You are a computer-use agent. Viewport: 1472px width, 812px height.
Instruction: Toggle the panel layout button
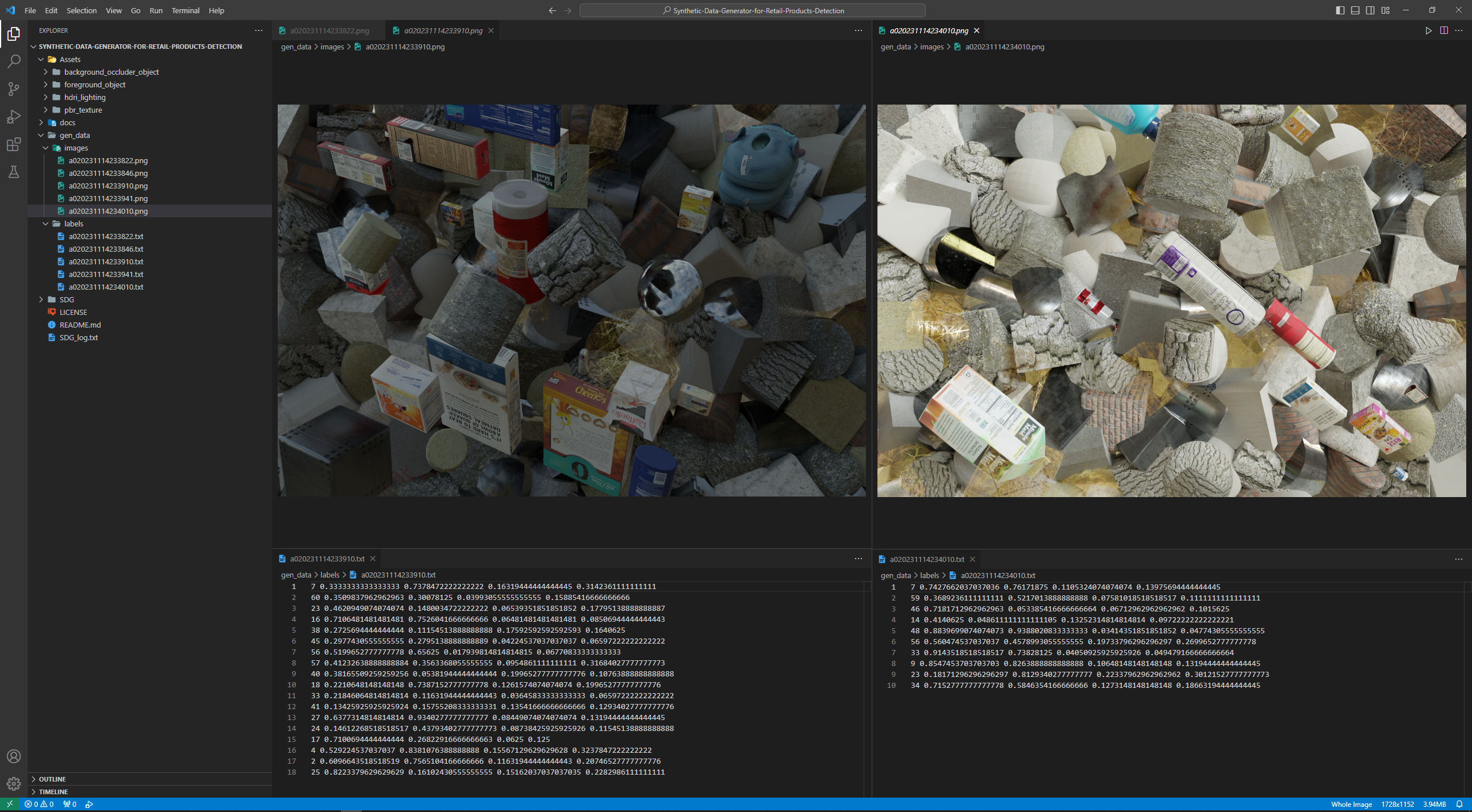coord(1355,10)
